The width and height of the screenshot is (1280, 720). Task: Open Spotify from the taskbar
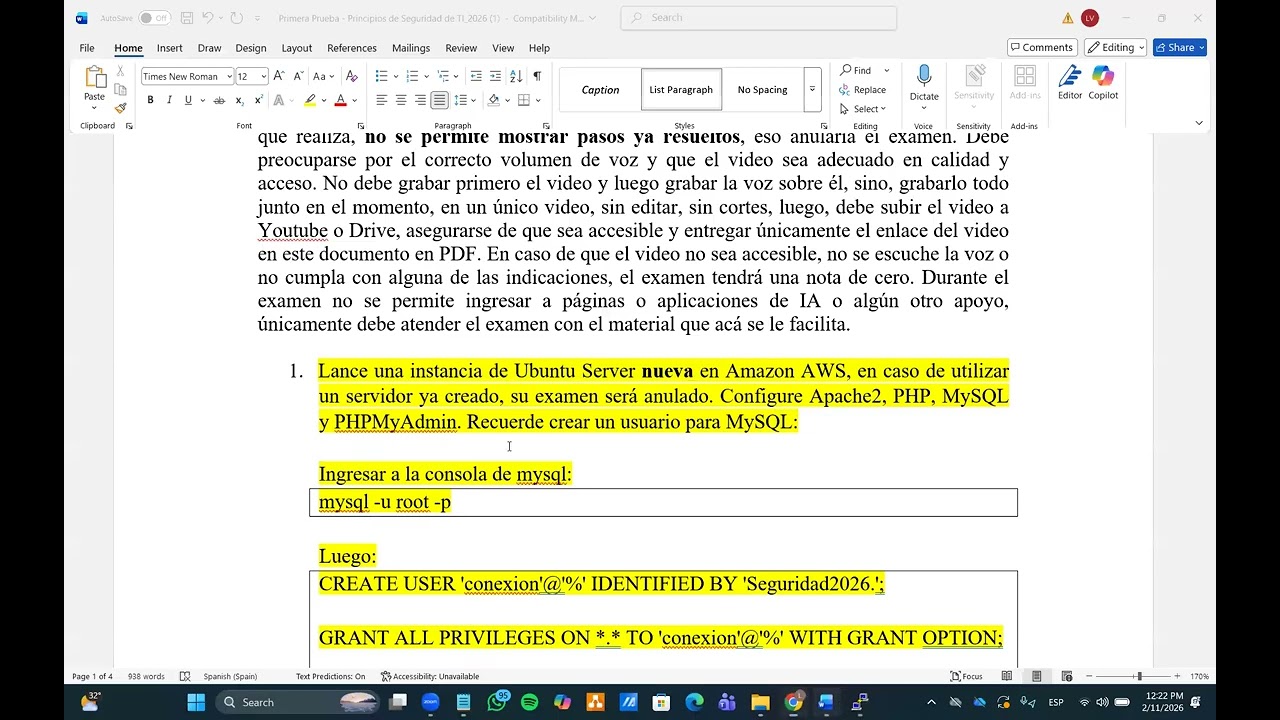click(x=530, y=702)
